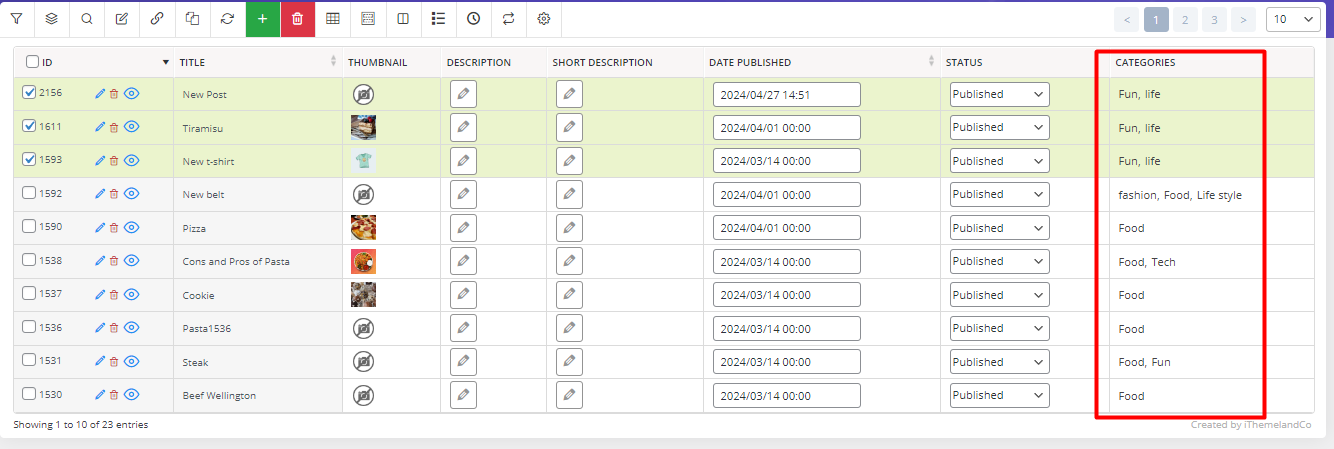This screenshot has height=449, width=1334.
Task: Check the checkbox for post 1537
Action: tap(29, 294)
